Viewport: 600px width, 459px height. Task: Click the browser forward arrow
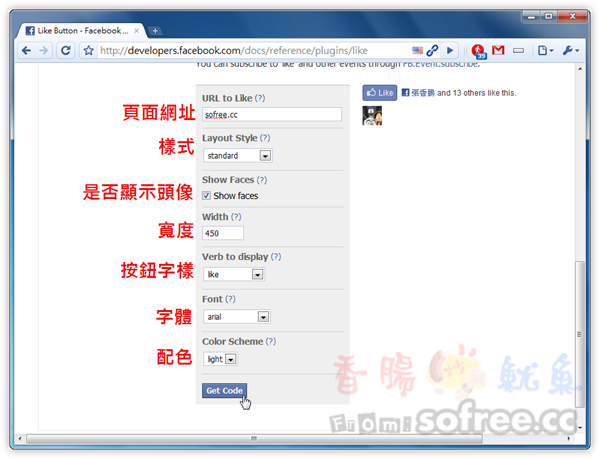[x=44, y=50]
